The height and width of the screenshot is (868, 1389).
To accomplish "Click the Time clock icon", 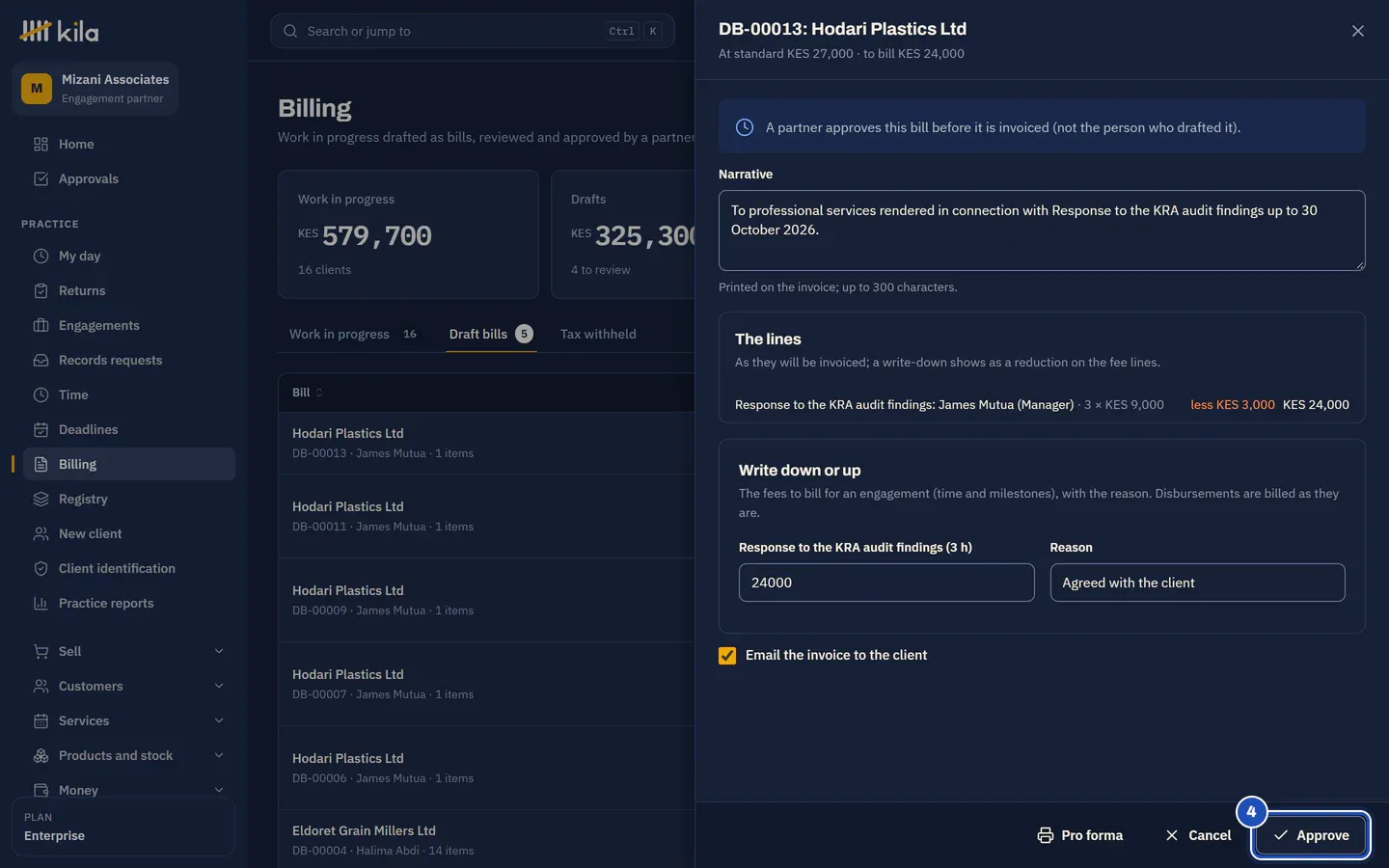I will click(x=41, y=394).
